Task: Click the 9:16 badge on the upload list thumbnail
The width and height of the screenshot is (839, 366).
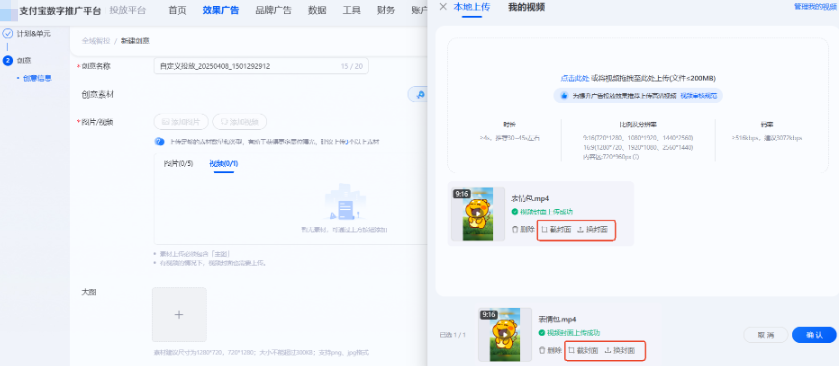Action: (x=462, y=194)
